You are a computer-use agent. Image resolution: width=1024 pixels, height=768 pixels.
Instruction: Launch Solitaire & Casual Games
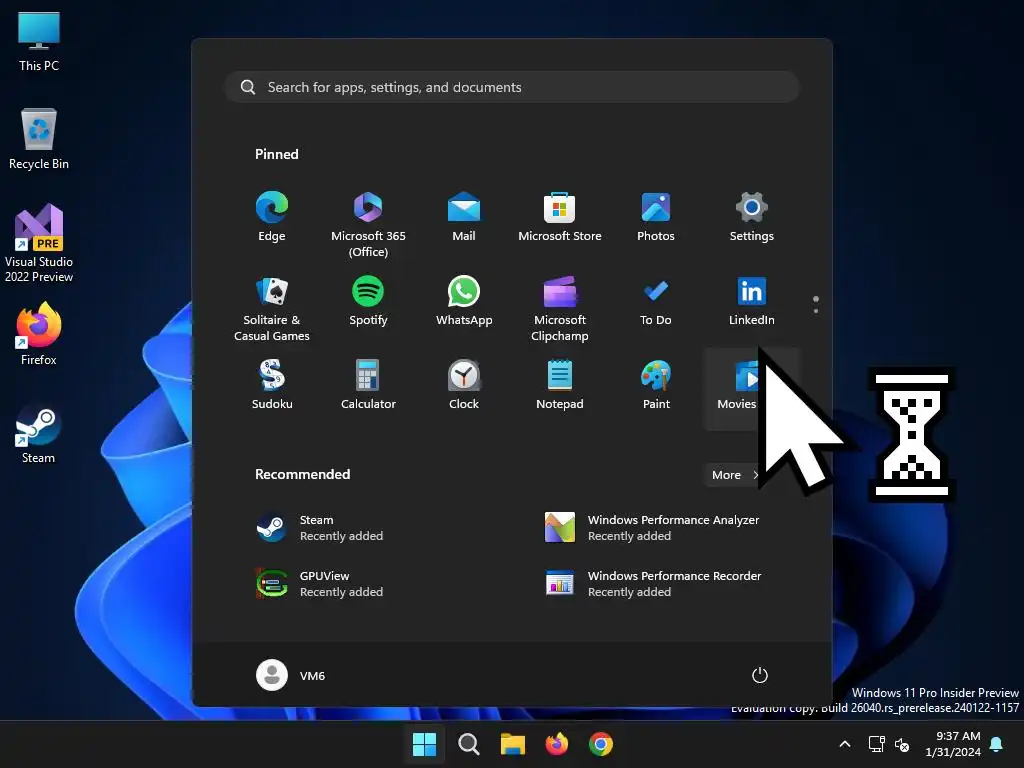(272, 308)
